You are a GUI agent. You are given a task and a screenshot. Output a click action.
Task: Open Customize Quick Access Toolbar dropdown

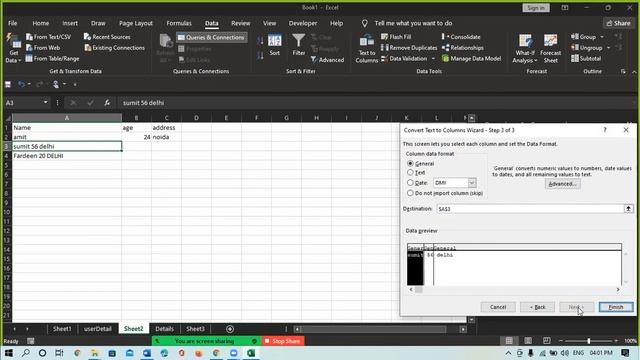point(75,84)
